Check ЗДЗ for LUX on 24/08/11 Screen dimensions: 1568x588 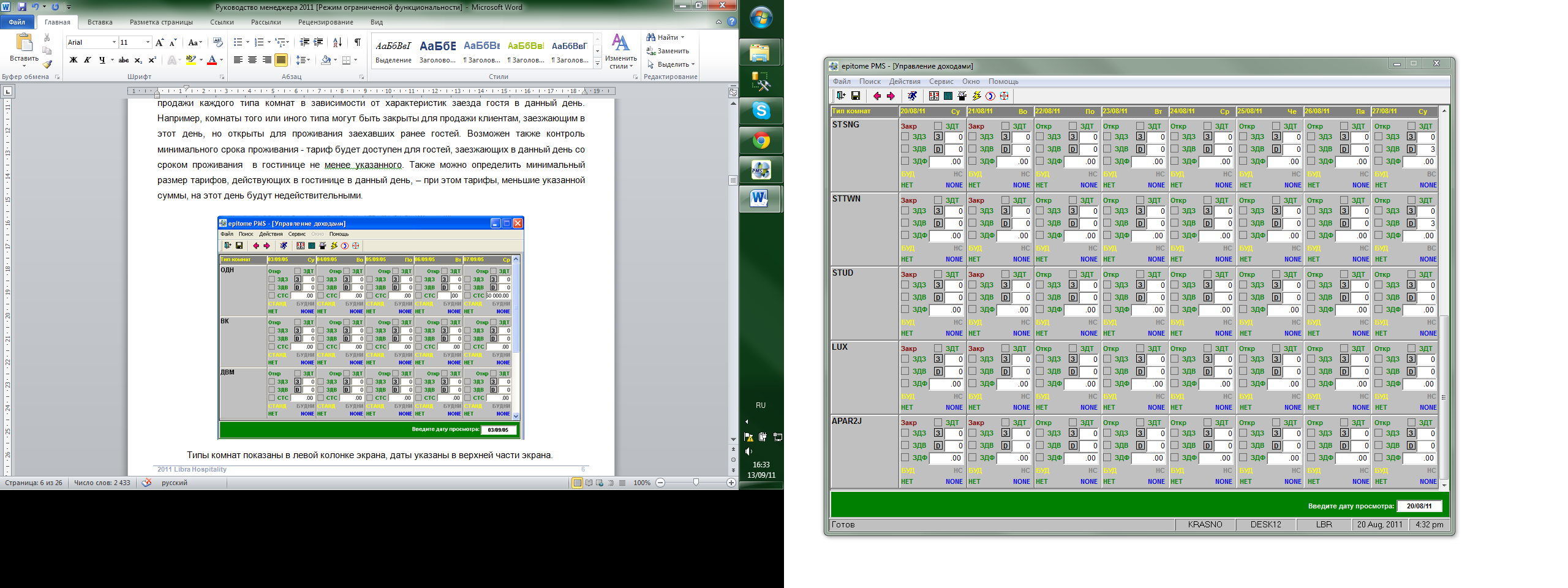coord(1174,359)
